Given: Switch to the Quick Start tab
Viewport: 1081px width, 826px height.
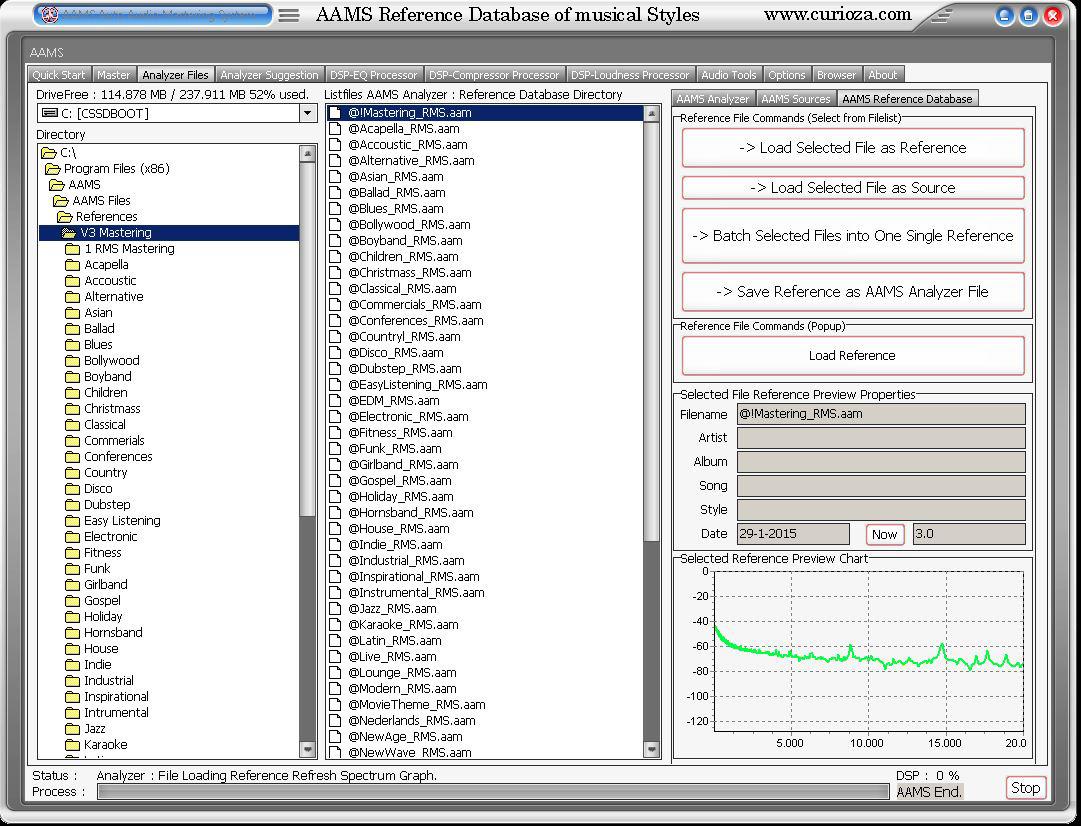Looking at the screenshot, I should [59, 74].
